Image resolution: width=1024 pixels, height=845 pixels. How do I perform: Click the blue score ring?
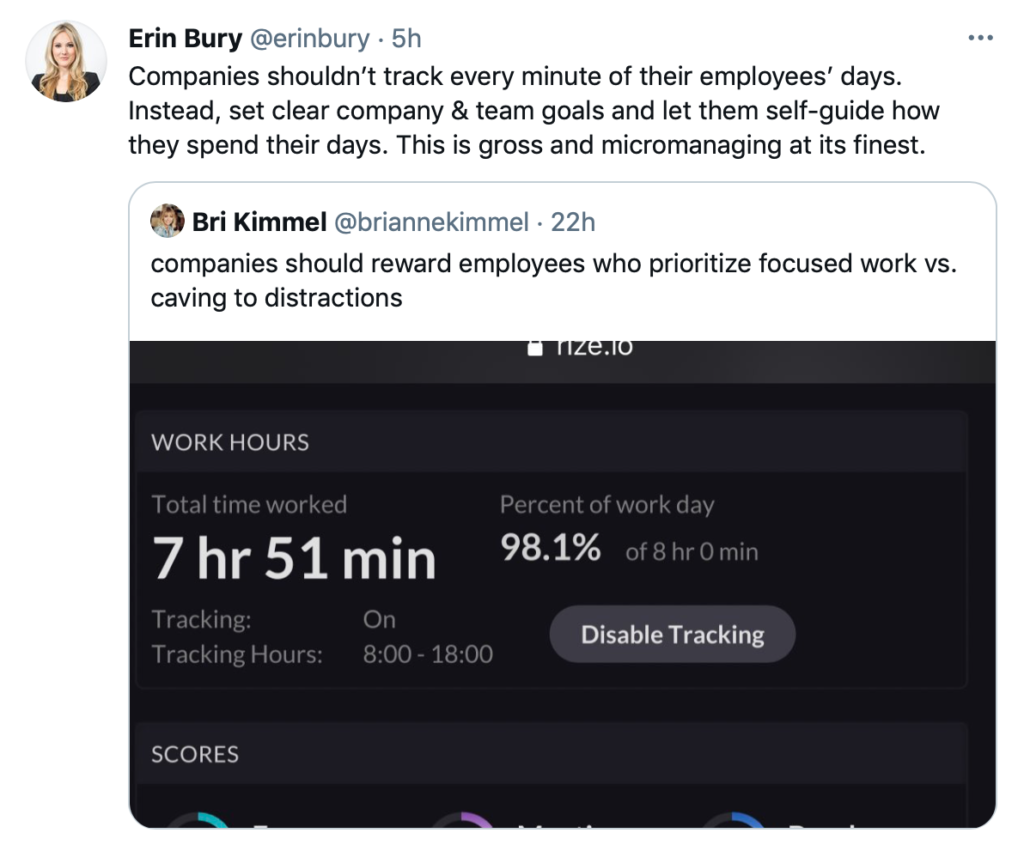pos(733,822)
